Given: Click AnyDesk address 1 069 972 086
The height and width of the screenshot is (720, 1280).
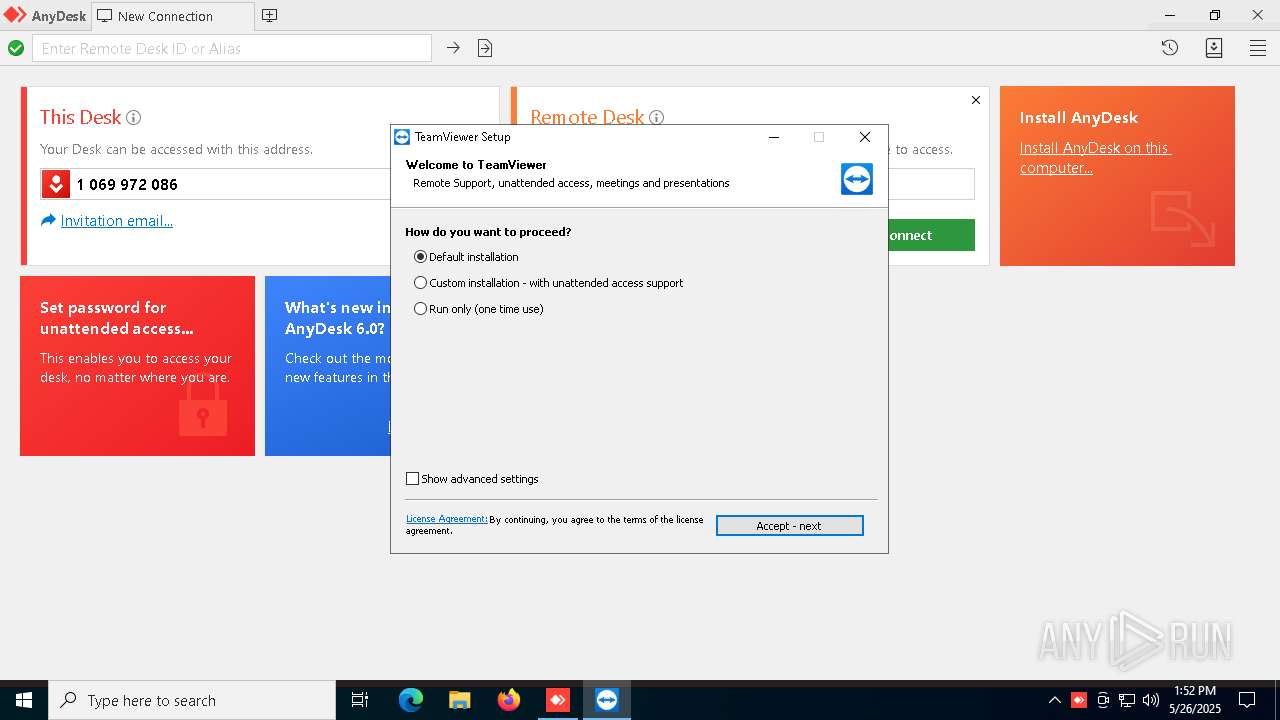Looking at the screenshot, I should click(x=127, y=184).
